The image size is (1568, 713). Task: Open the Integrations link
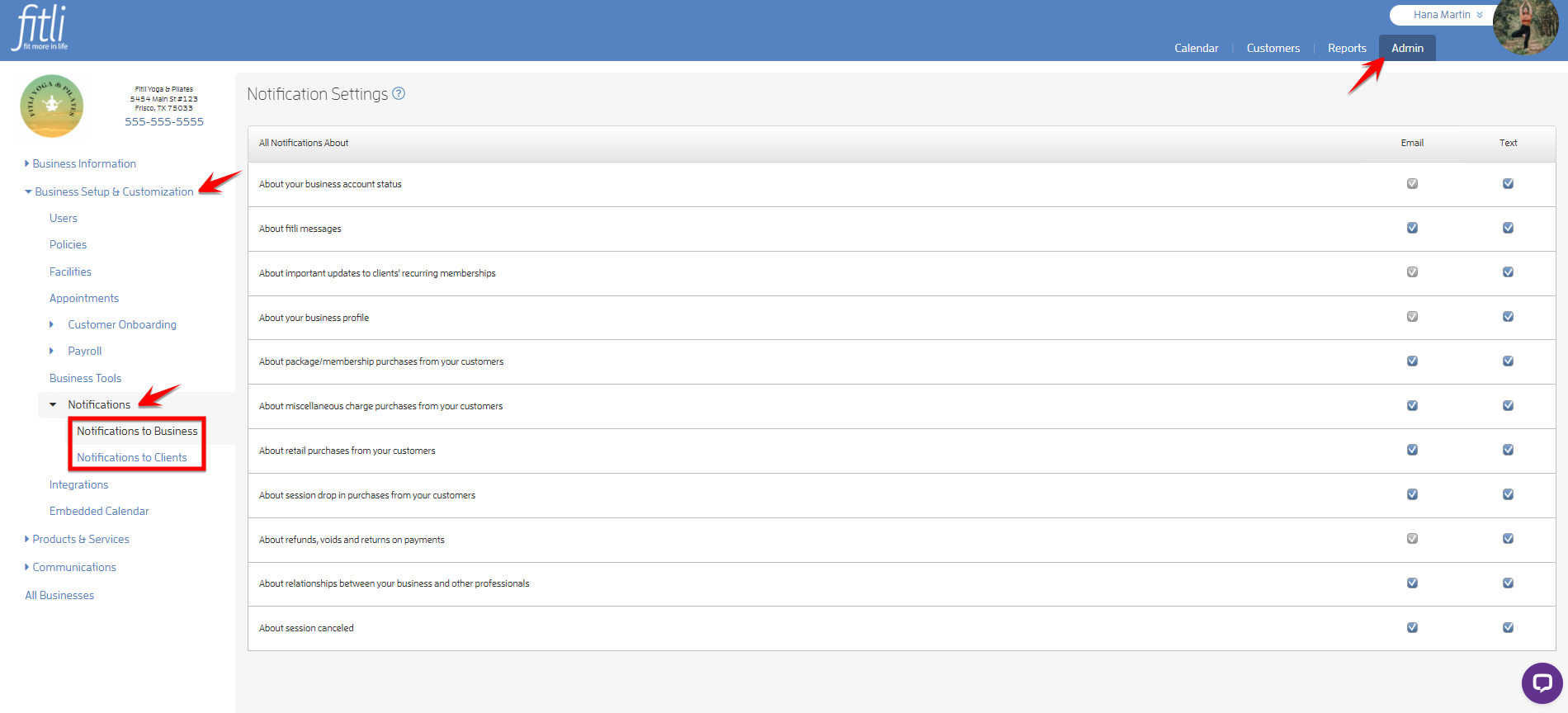tap(78, 484)
